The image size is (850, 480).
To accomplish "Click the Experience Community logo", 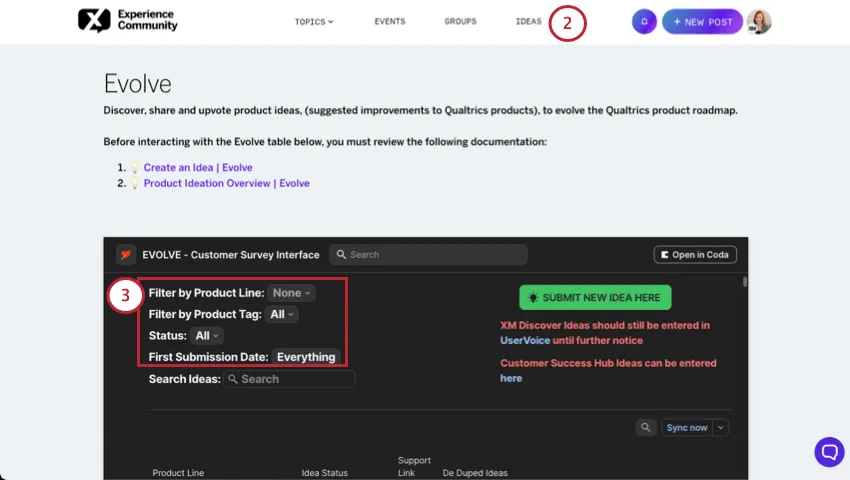I will click(127, 21).
